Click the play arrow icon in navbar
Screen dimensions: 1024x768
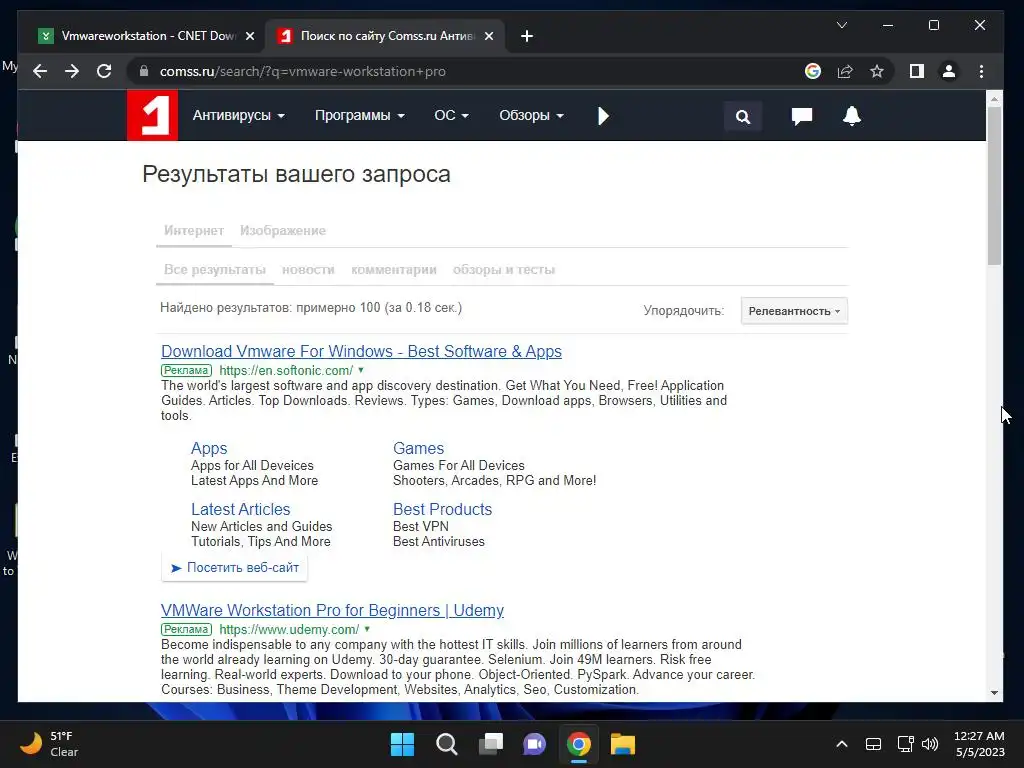(x=603, y=116)
